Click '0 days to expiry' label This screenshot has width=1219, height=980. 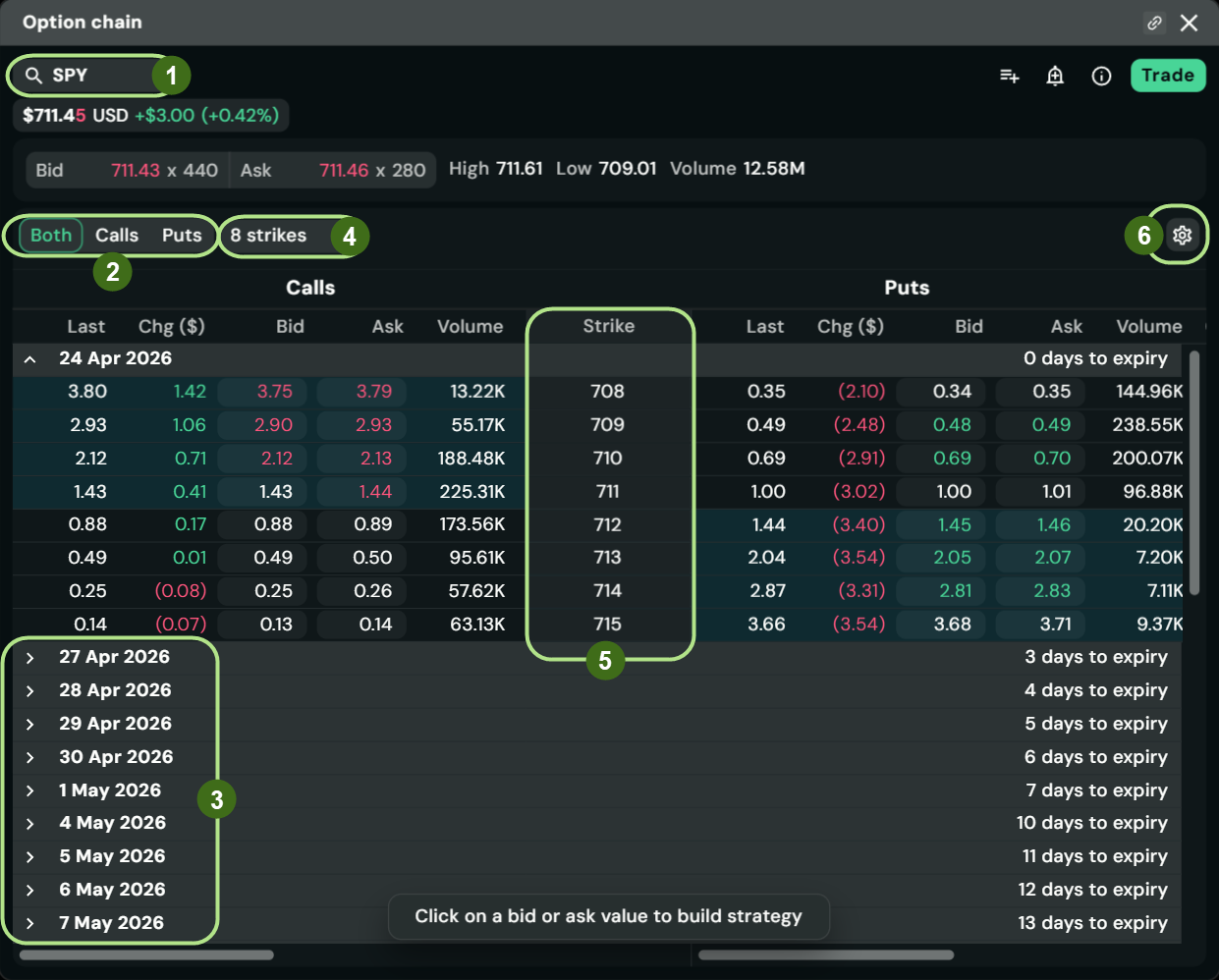coord(1095,359)
